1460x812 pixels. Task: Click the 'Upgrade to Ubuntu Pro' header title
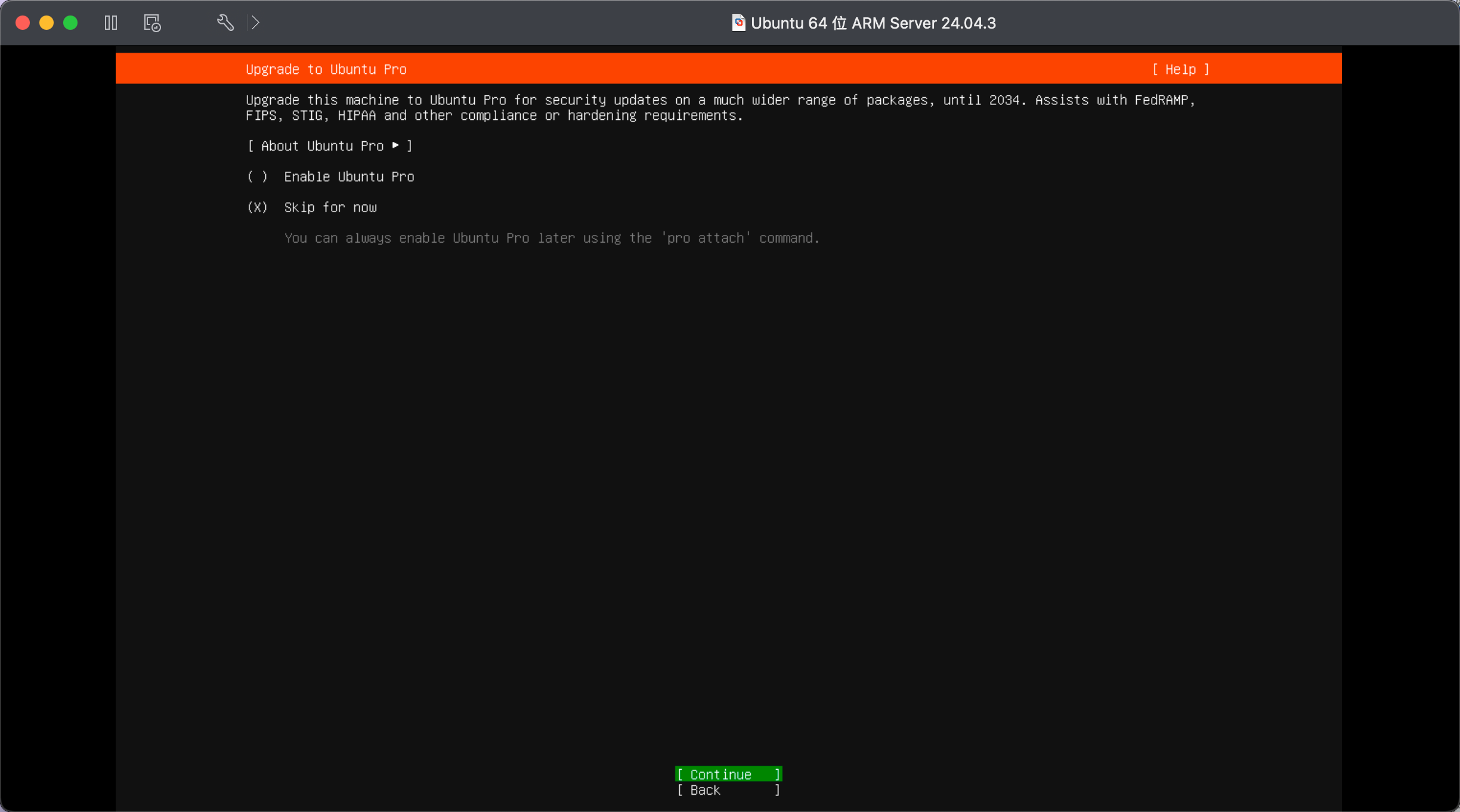coord(326,69)
